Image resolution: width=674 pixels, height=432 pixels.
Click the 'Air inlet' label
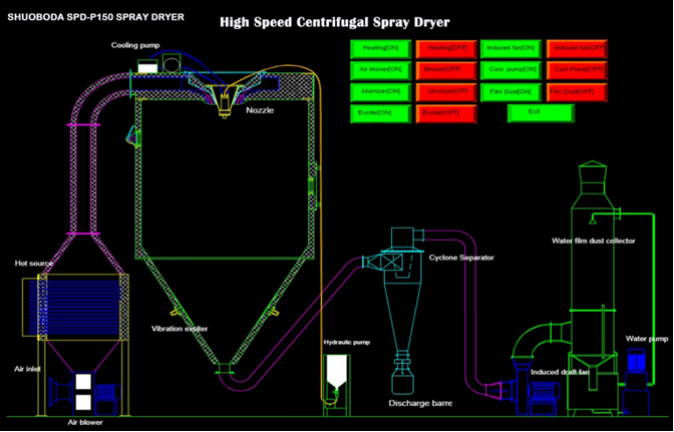tap(26, 369)
